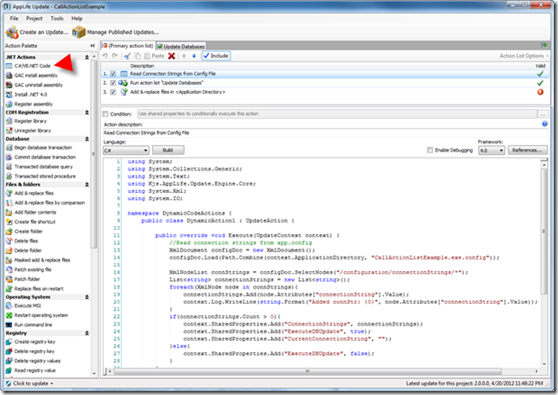
Task: Select Execute MSI action
Action: [23, 306]
